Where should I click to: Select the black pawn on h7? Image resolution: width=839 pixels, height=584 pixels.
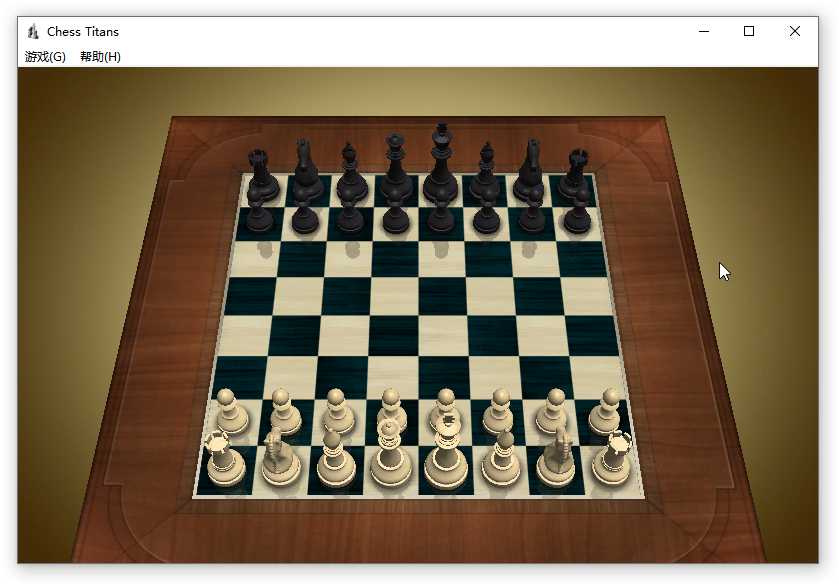577,211
